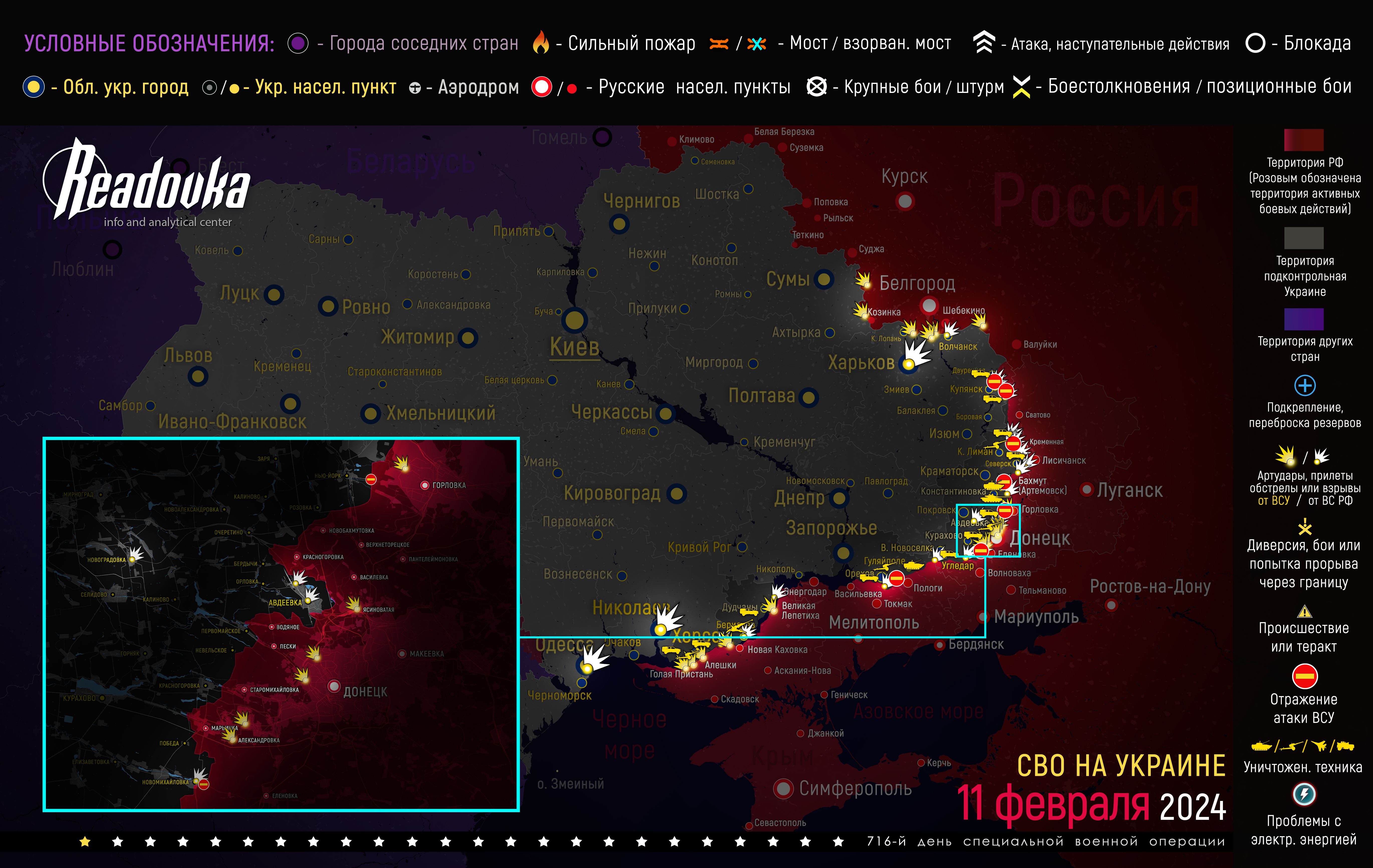Click the yellow tank icon above 'Уничтожен. техника'
The height and width of the screenshot is (868, 1373).
pos(1261,746)
